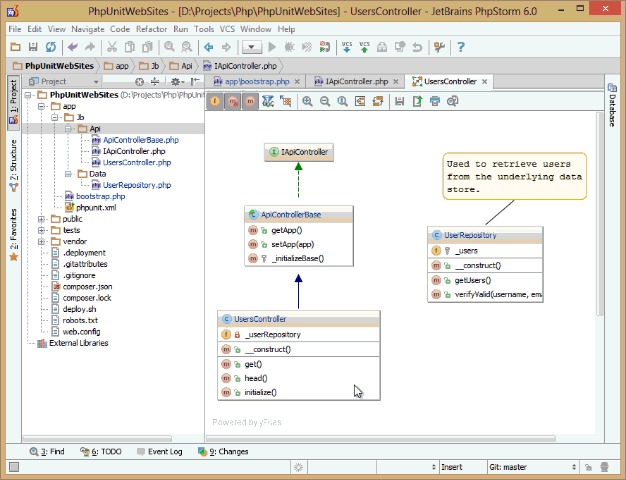Open the run configuration dropdown
The width and height of the screenshot is (626, 480).
(252, 47)
